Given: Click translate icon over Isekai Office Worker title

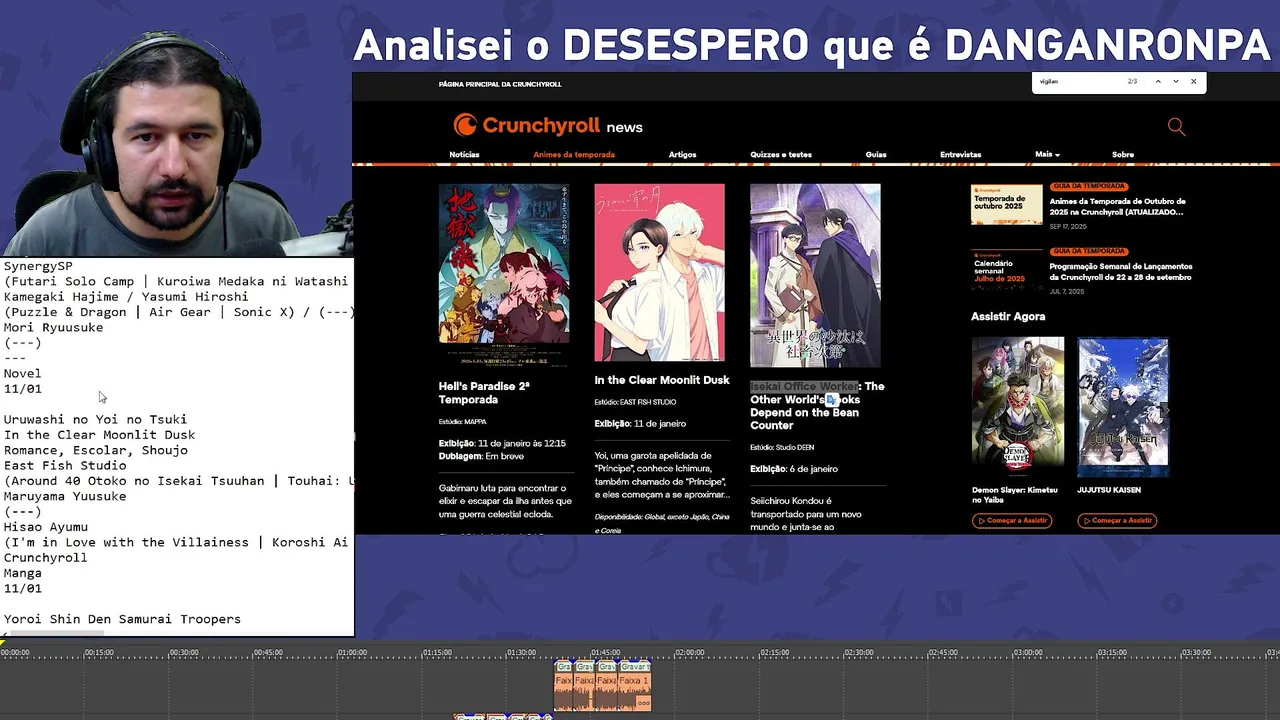Looking at the screenshot, I should 830,400.
